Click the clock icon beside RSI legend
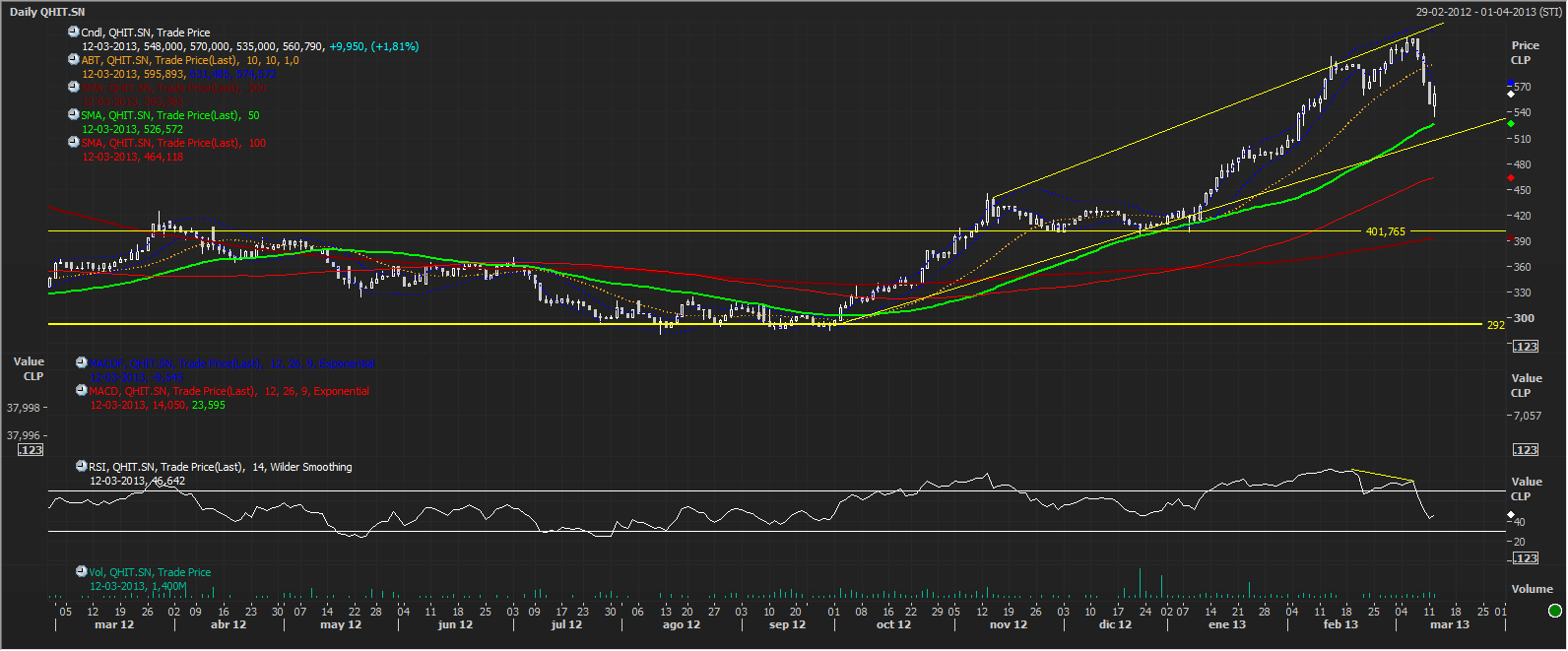The width and height of the screenshot is (1568, 651). click(x=82, y=466)
